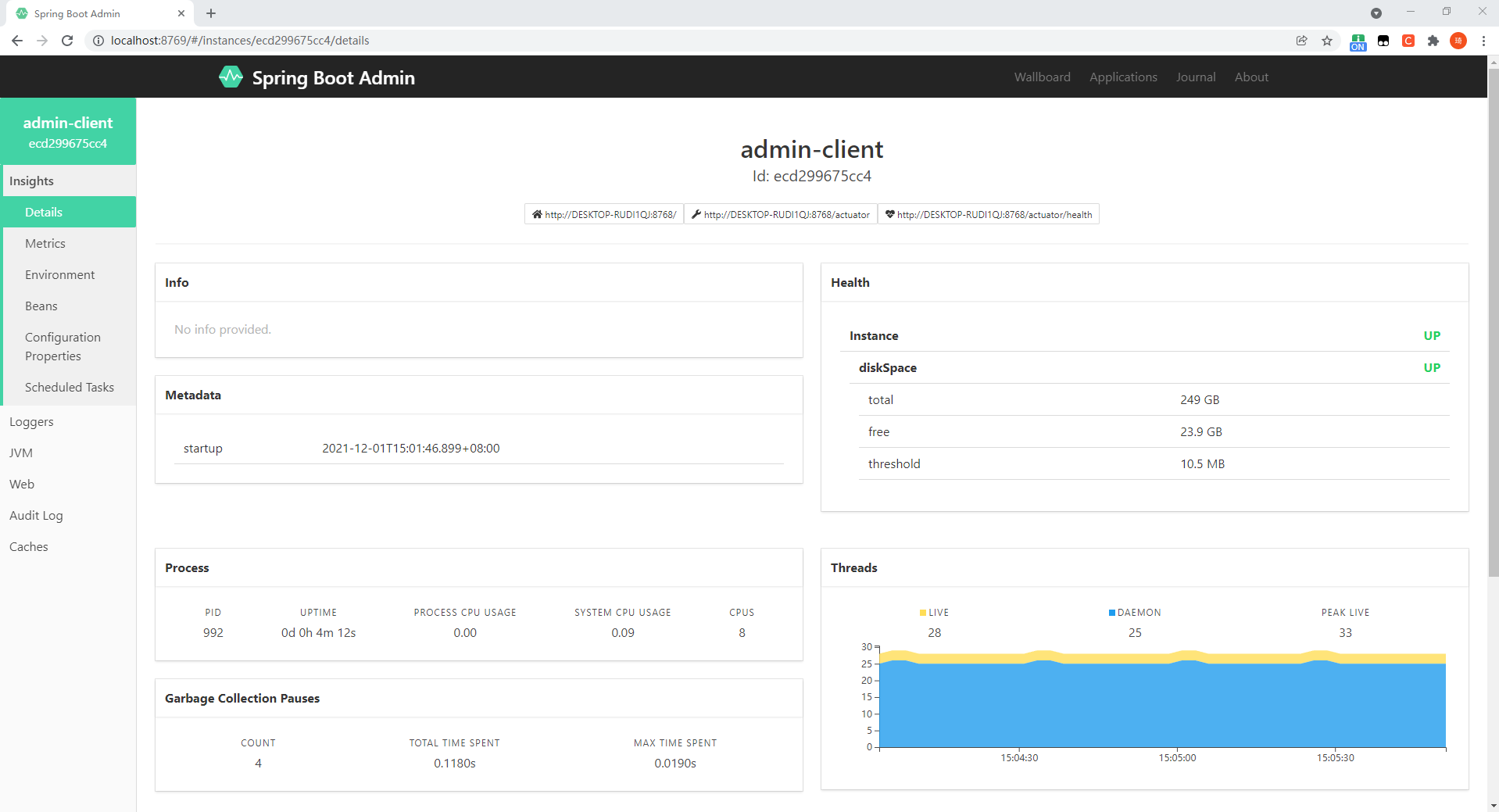Viewport: 1499px width, 812px height.
Task: Click the total disk value 249 GB
Action: (x=1200, y=399)
